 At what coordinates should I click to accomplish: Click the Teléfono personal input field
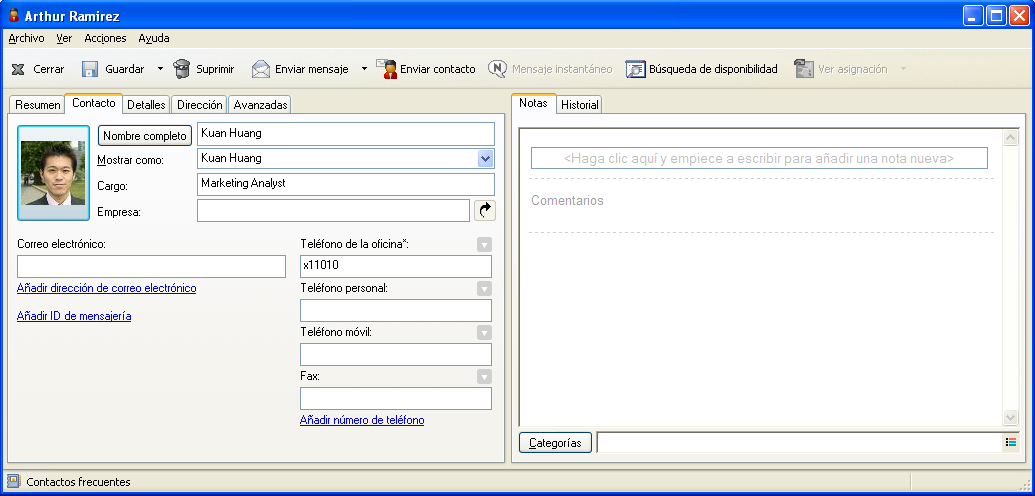[396, 310]
